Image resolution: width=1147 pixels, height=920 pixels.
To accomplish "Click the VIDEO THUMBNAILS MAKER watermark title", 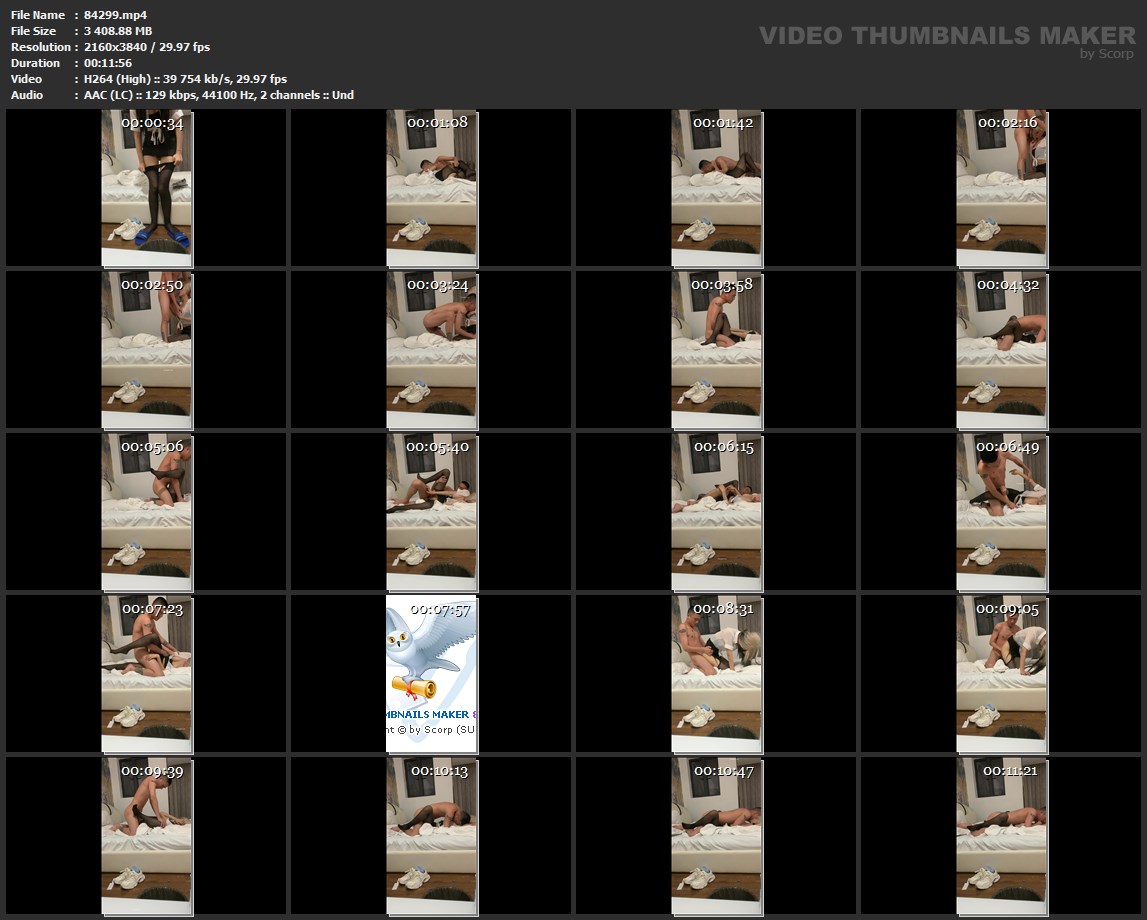I will [946, 36].
